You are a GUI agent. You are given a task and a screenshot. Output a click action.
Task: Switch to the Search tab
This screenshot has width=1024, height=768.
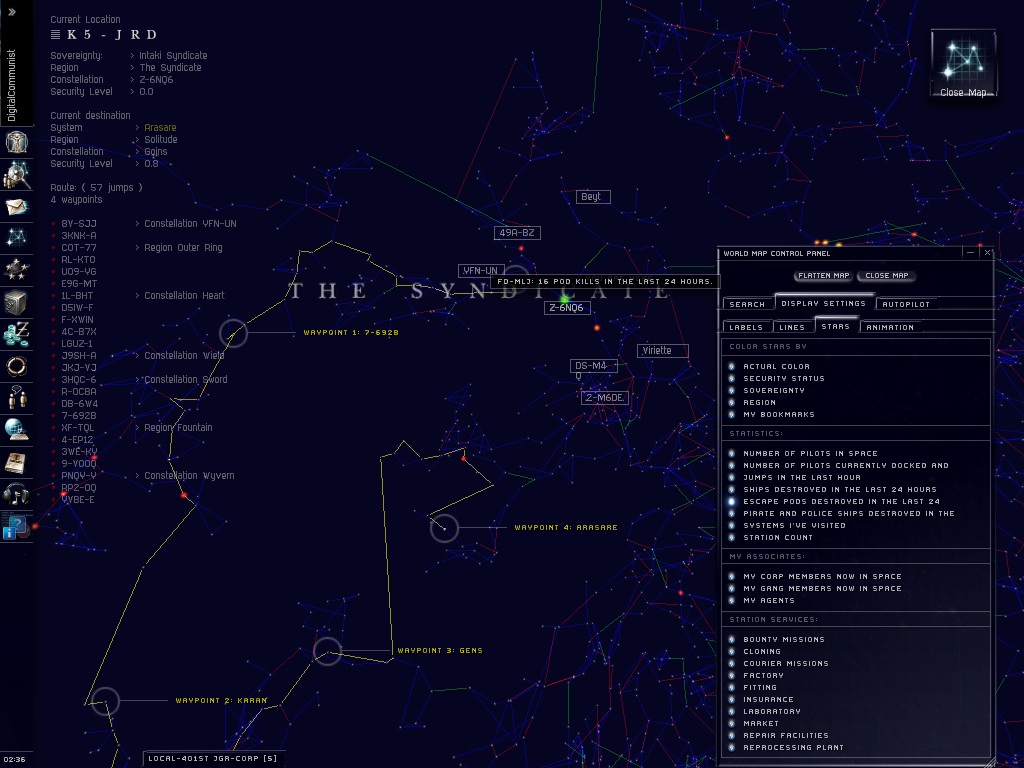pyautogui.click(x=747, y=304)
